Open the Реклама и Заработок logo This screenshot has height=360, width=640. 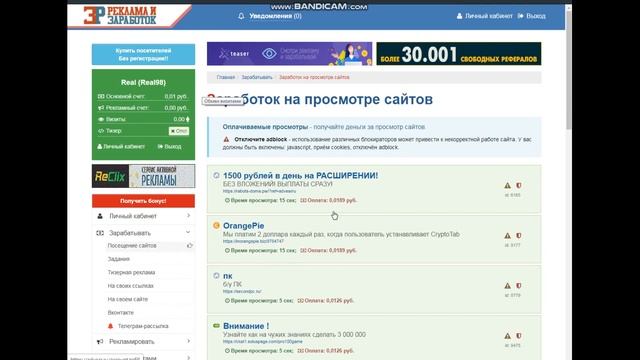click(x=120, y=16)
